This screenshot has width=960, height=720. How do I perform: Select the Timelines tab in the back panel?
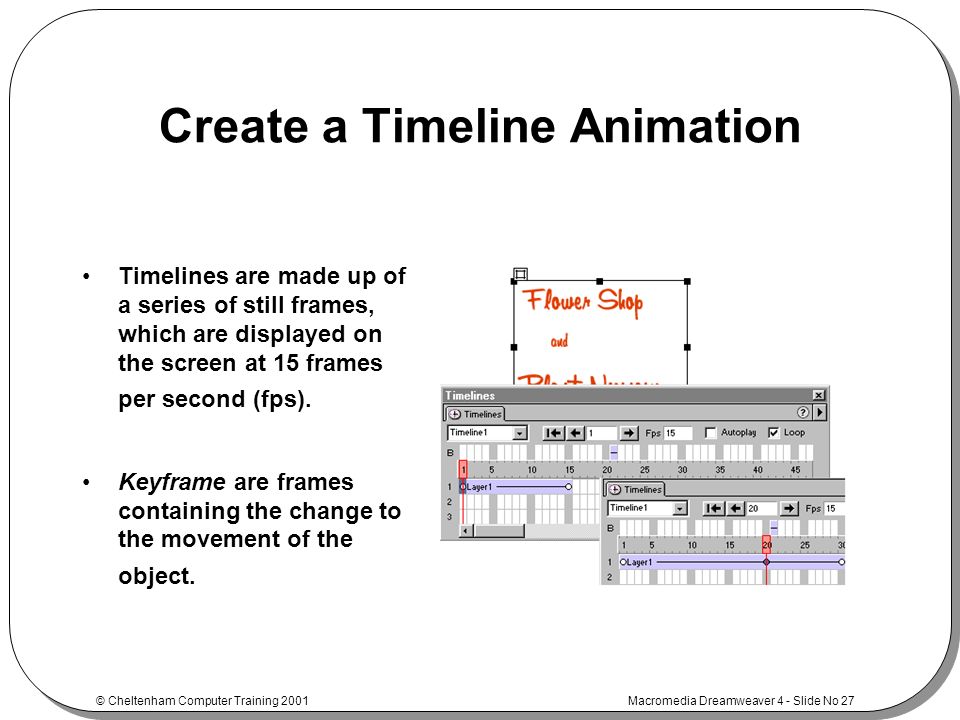pos(475,414)
